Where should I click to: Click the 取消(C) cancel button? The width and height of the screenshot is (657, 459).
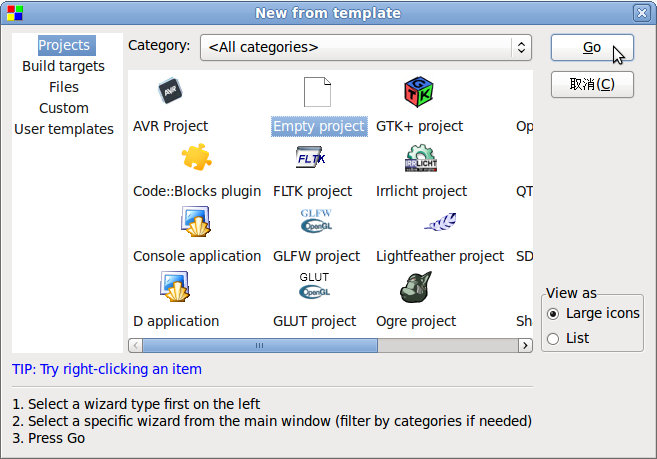click(x=592, y=84)
